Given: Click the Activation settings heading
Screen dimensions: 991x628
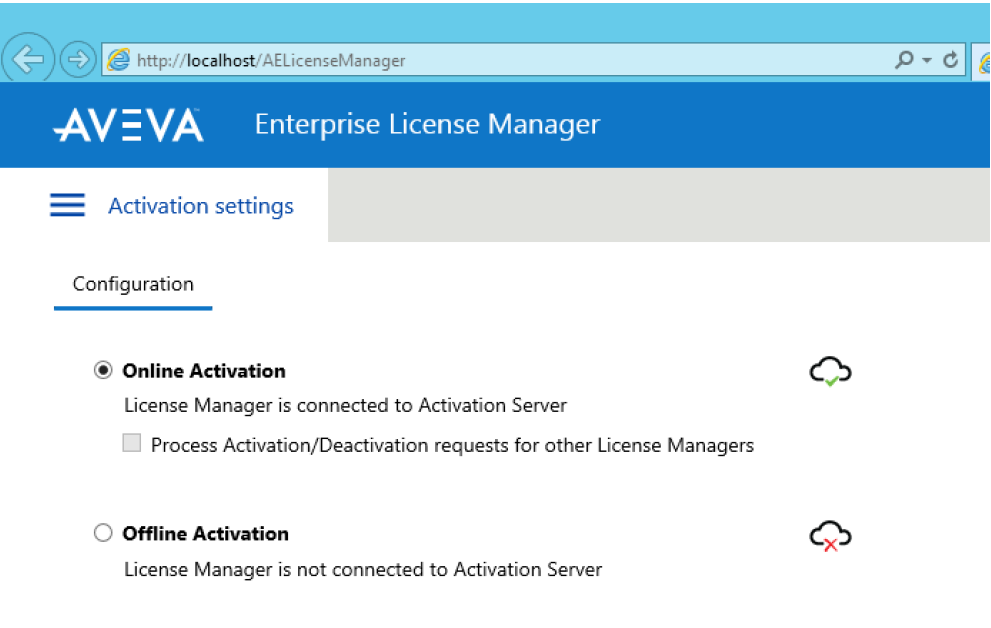Looking at the screenshot, I should [x=201, y=206].
